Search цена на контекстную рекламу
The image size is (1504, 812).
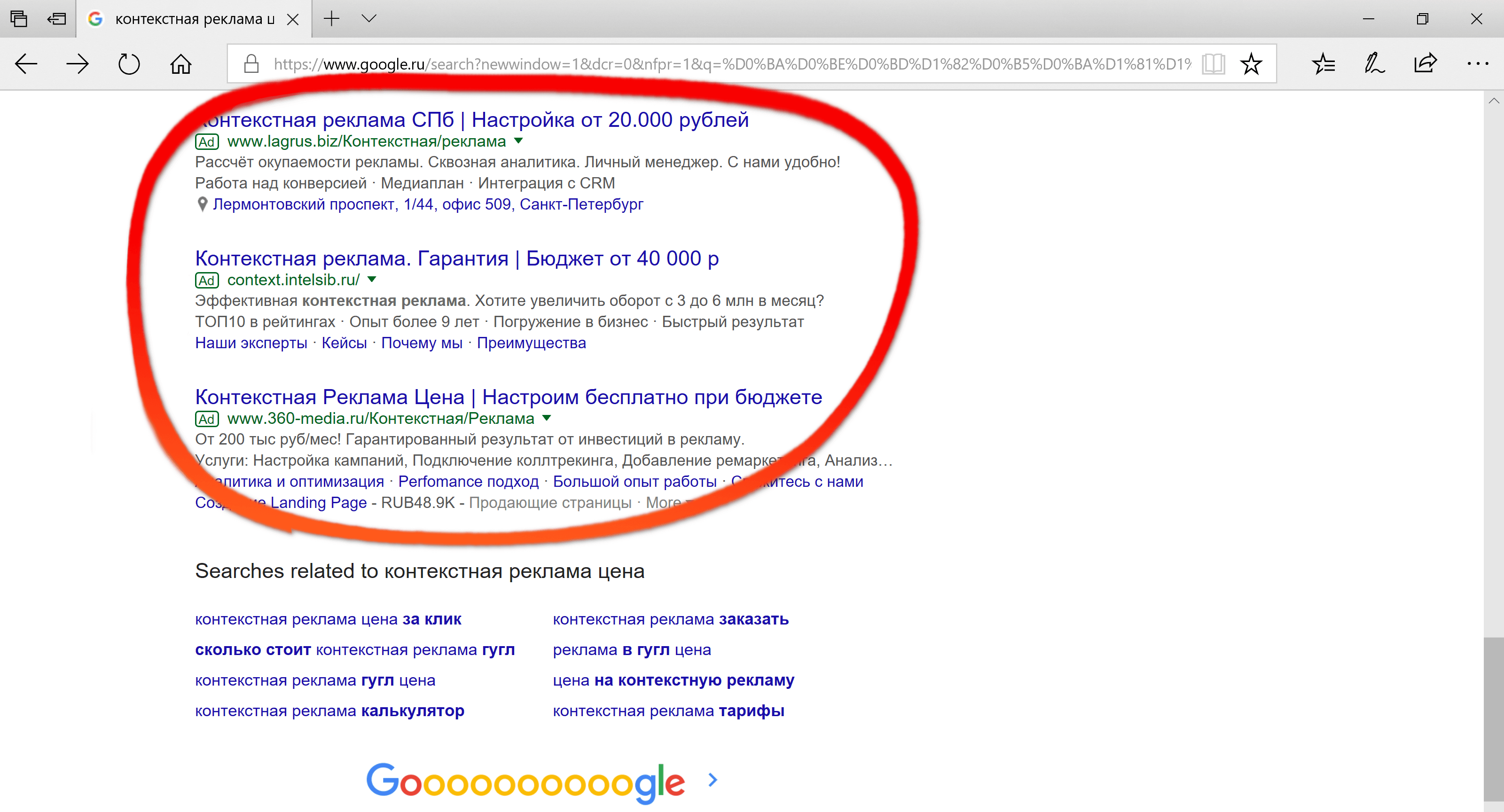pyautogui.click(x=674, y=680)
